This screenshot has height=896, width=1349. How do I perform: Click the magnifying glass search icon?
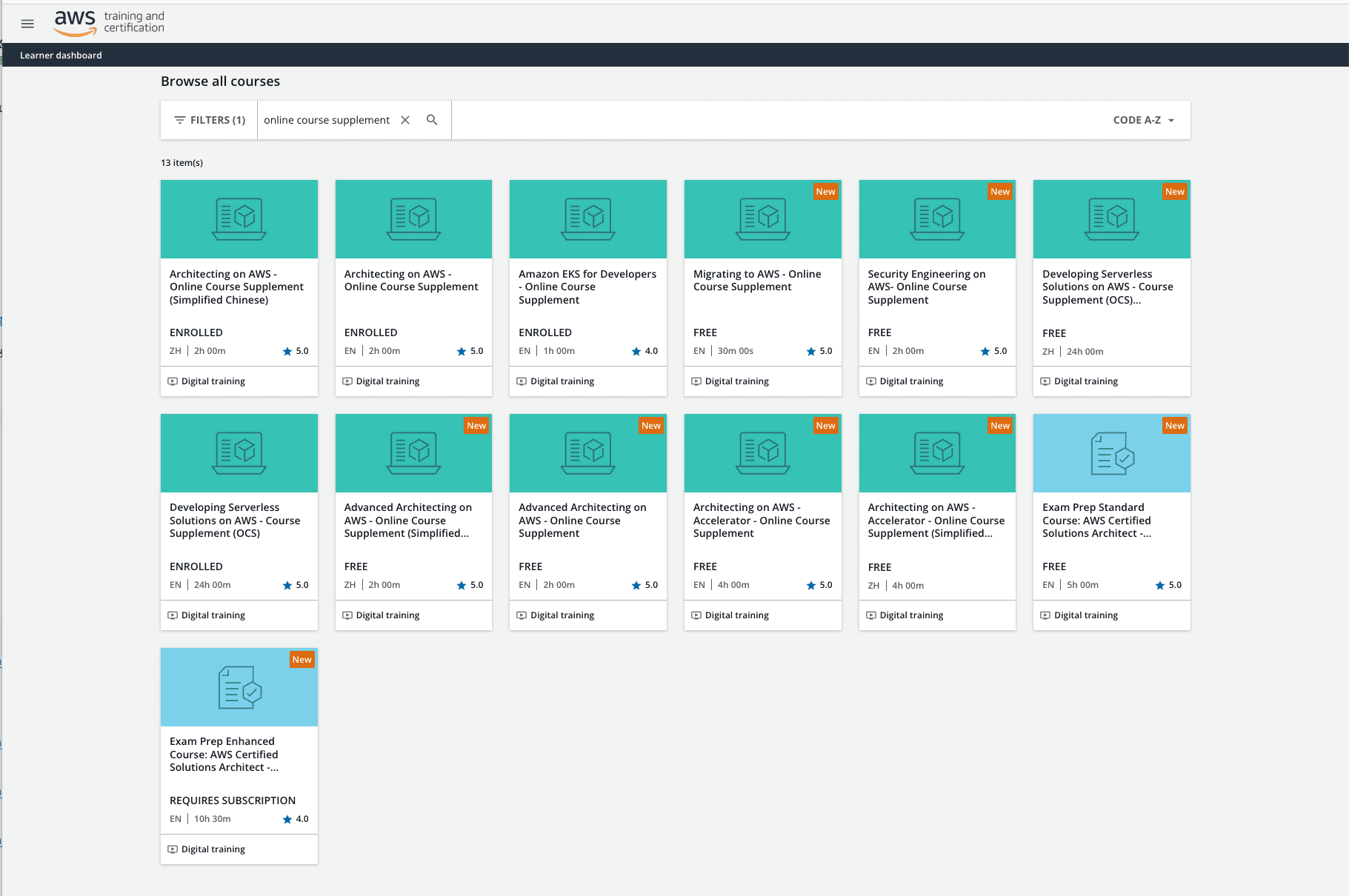click(432, 120)
